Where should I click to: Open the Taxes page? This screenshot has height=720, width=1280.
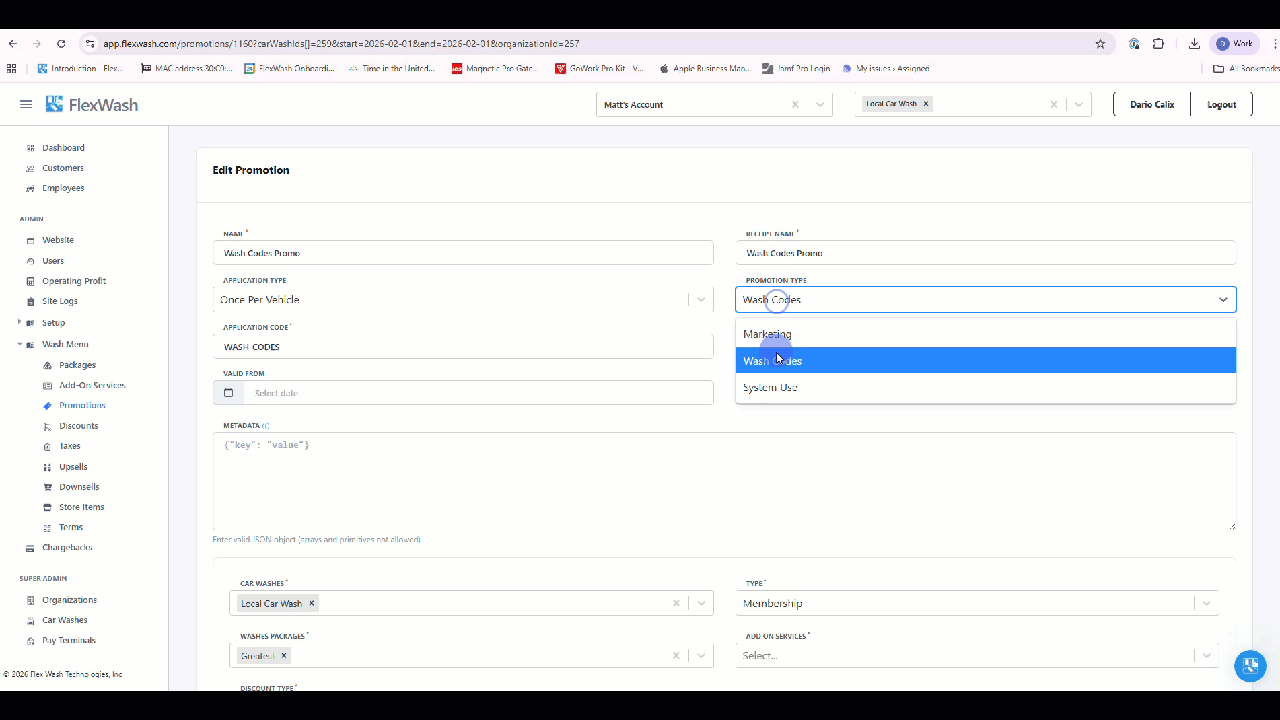point(70,446)
